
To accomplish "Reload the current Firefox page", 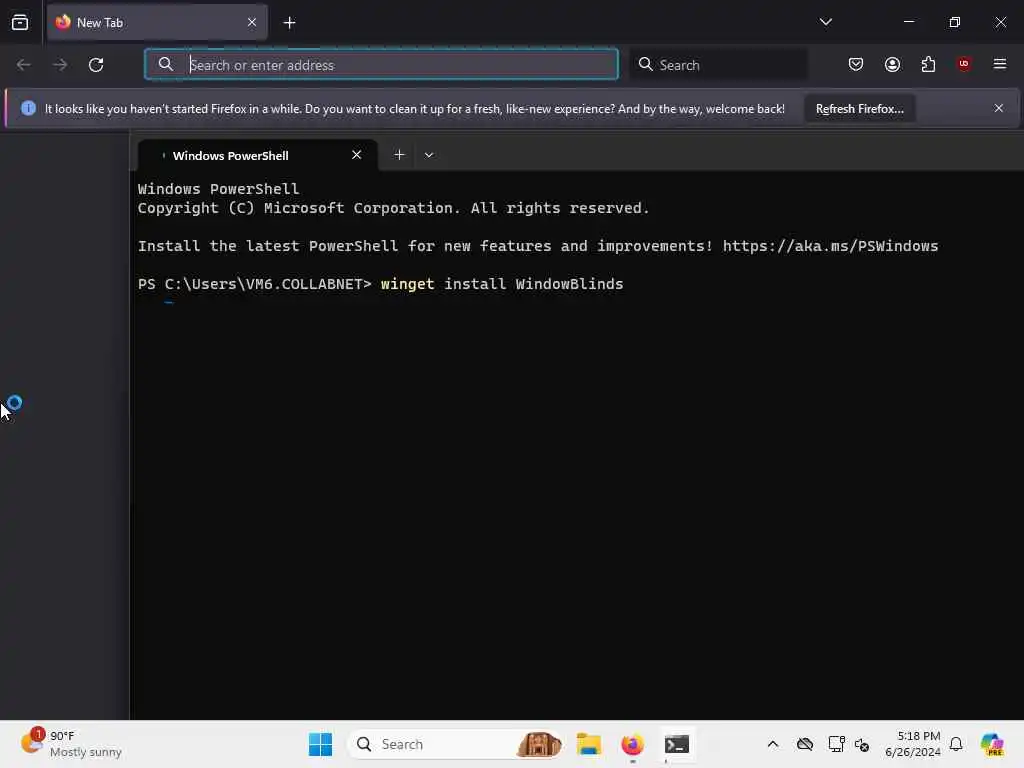I will click(x=96, y=65).
